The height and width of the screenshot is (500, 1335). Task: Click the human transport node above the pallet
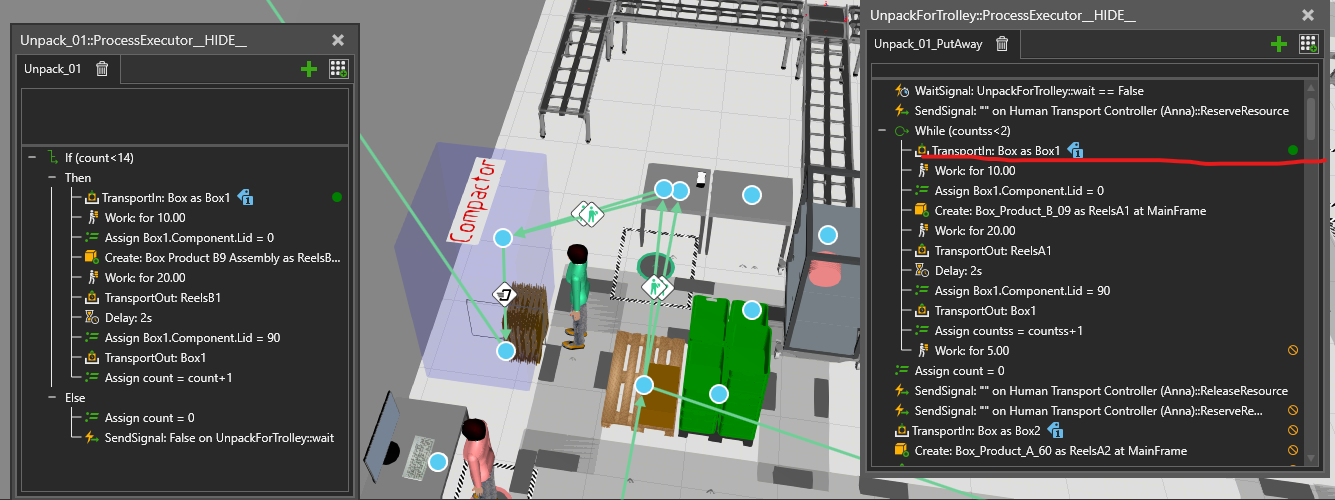click(654, 288)
